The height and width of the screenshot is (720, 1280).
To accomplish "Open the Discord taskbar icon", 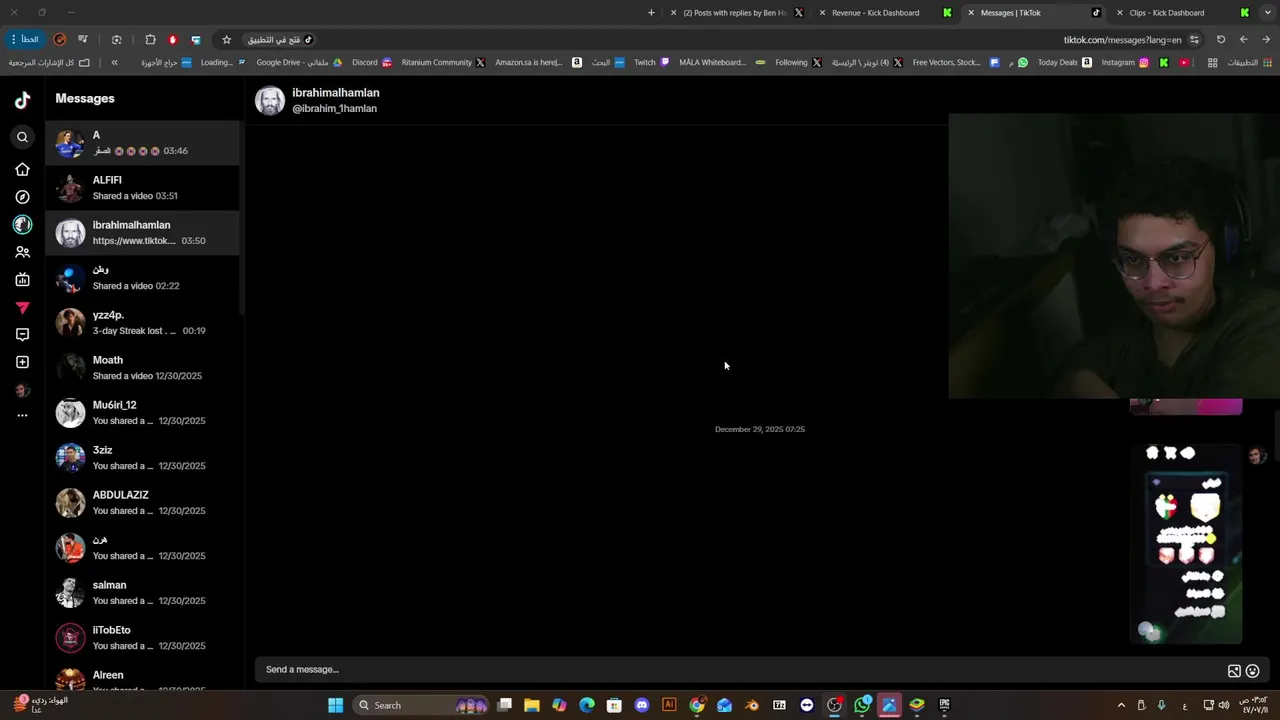I will coord(642,705).
